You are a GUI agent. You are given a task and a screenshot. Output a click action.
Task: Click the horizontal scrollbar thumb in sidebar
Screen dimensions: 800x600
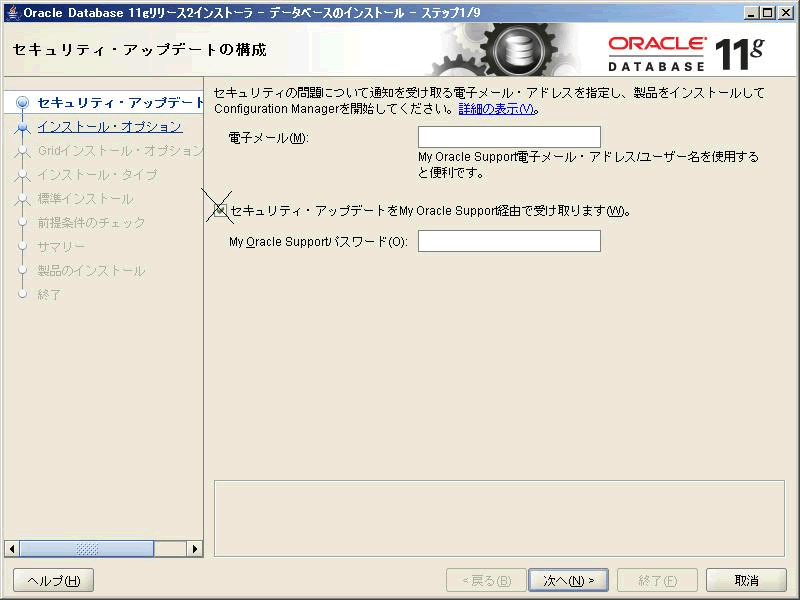click(87, 549)
